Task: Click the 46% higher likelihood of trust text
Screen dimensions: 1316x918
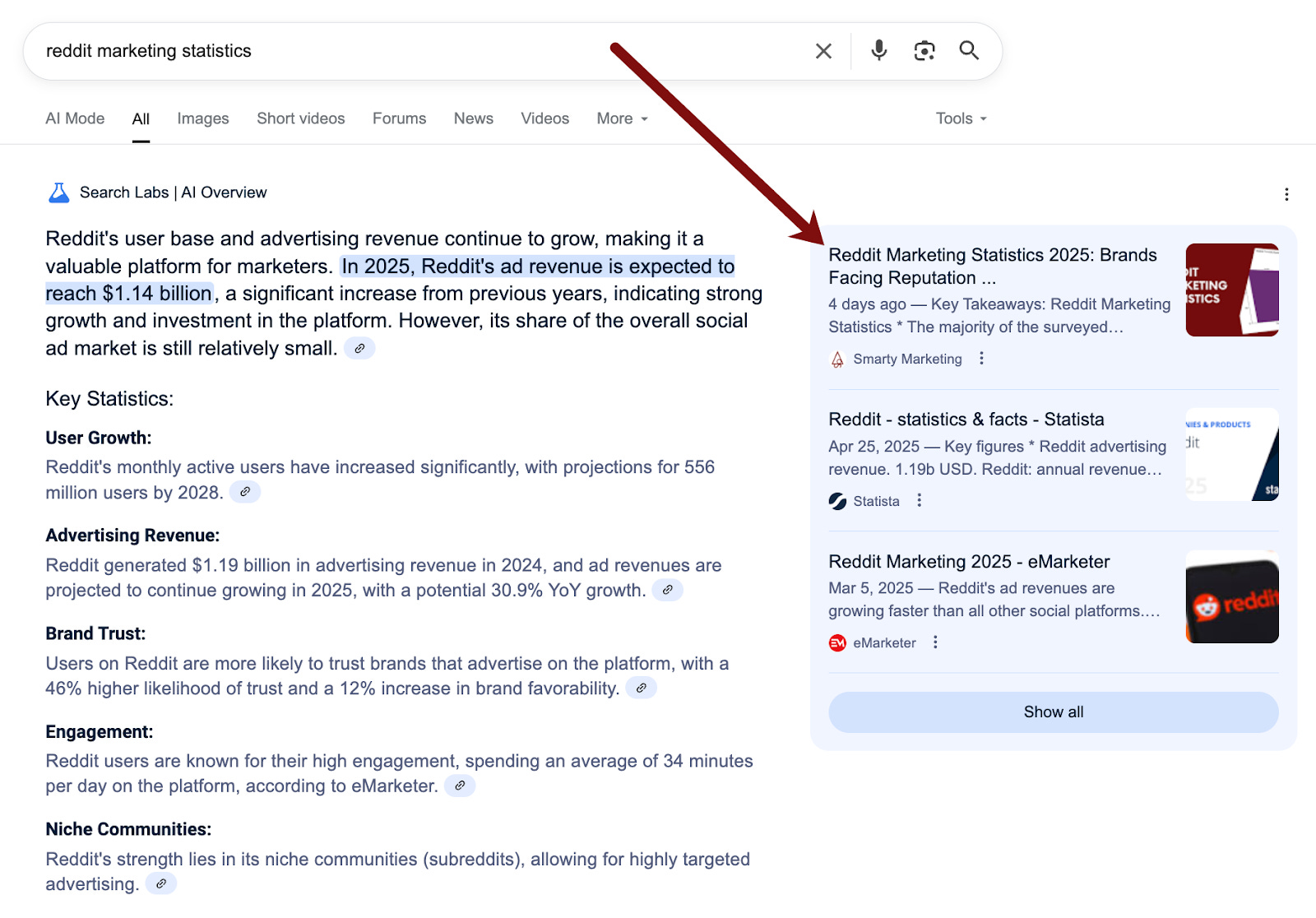Action: click(387, 675)
